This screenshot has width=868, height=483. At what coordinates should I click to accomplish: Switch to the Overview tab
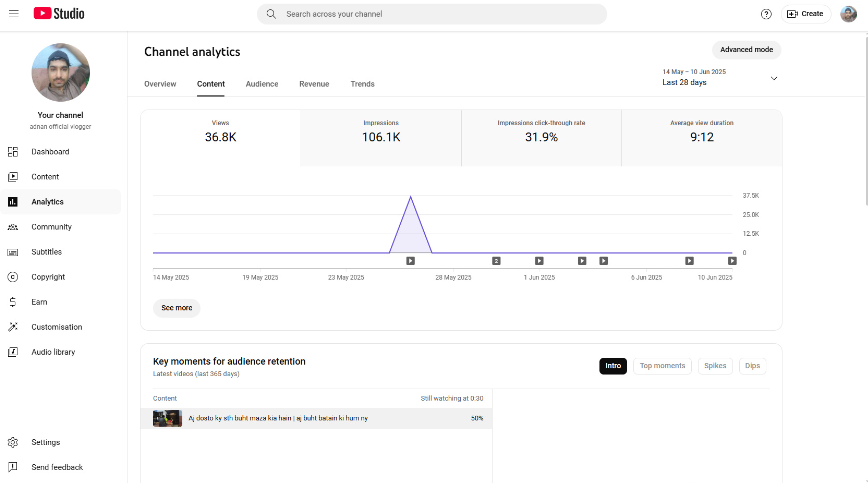click(x=160, y=84)
